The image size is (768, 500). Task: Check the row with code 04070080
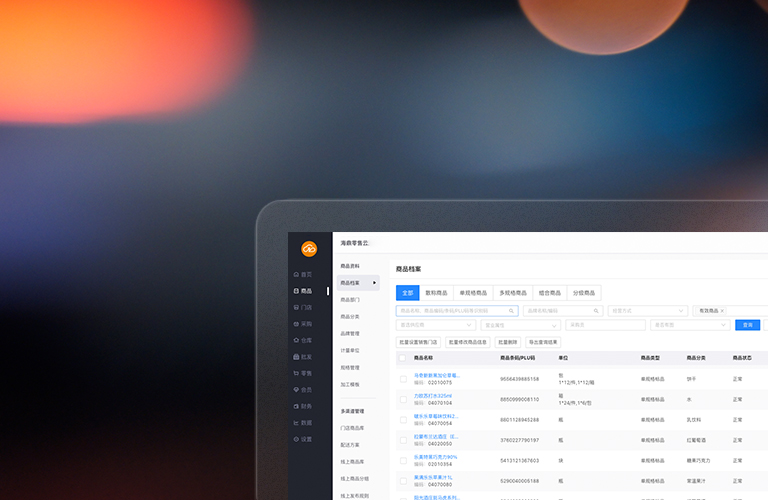[x=403, y=481]
